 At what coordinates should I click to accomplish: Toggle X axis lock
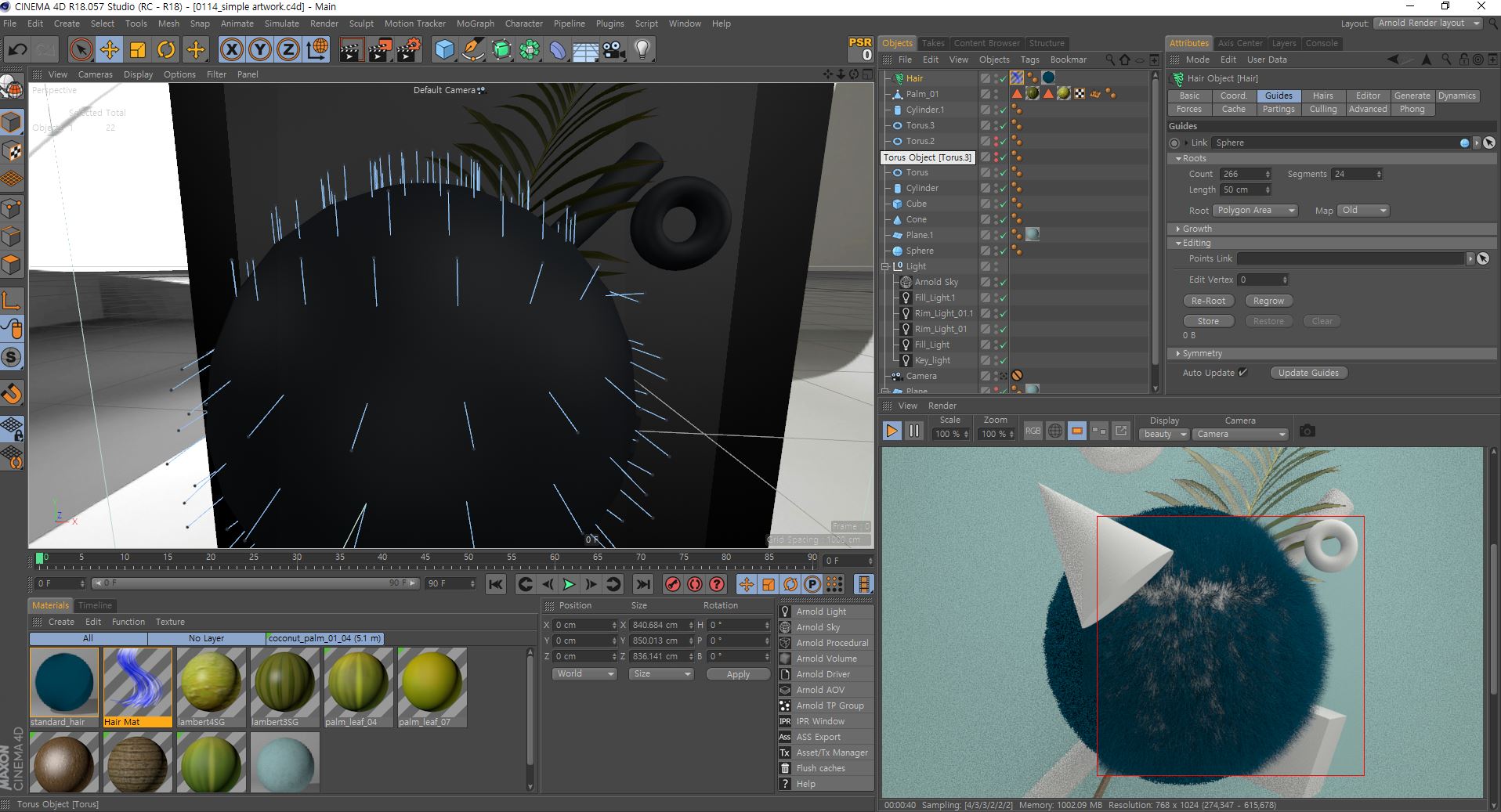click(231, 50)
